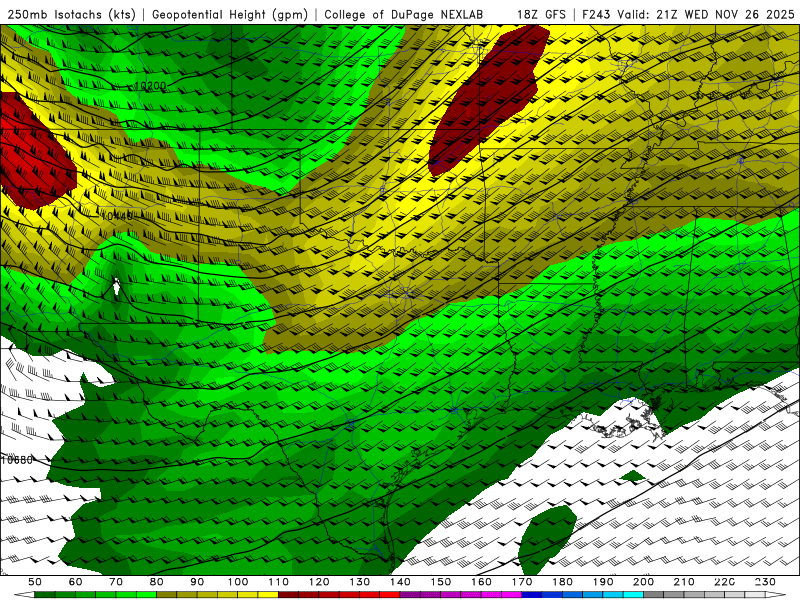Select the dark gray legend swatch at 200

coord(654,595)
